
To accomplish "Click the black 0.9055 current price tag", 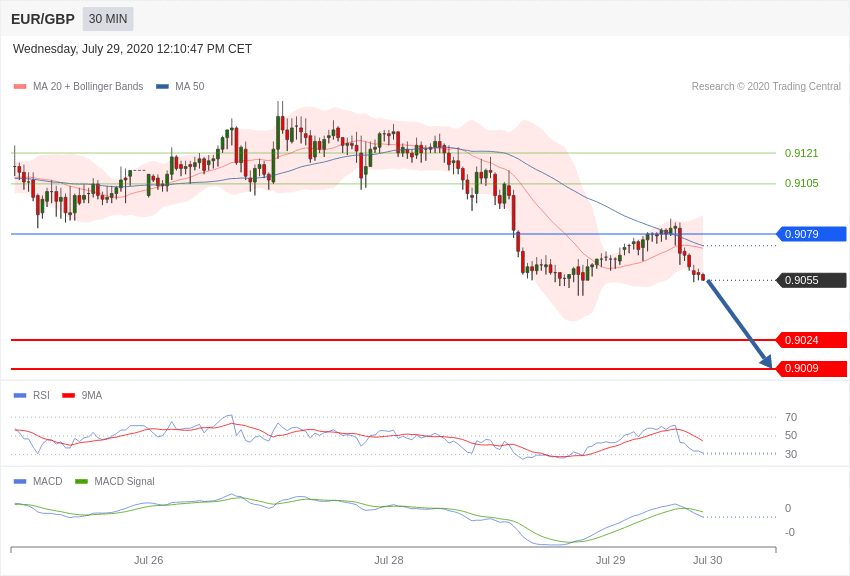I will [x=812, y=280].
